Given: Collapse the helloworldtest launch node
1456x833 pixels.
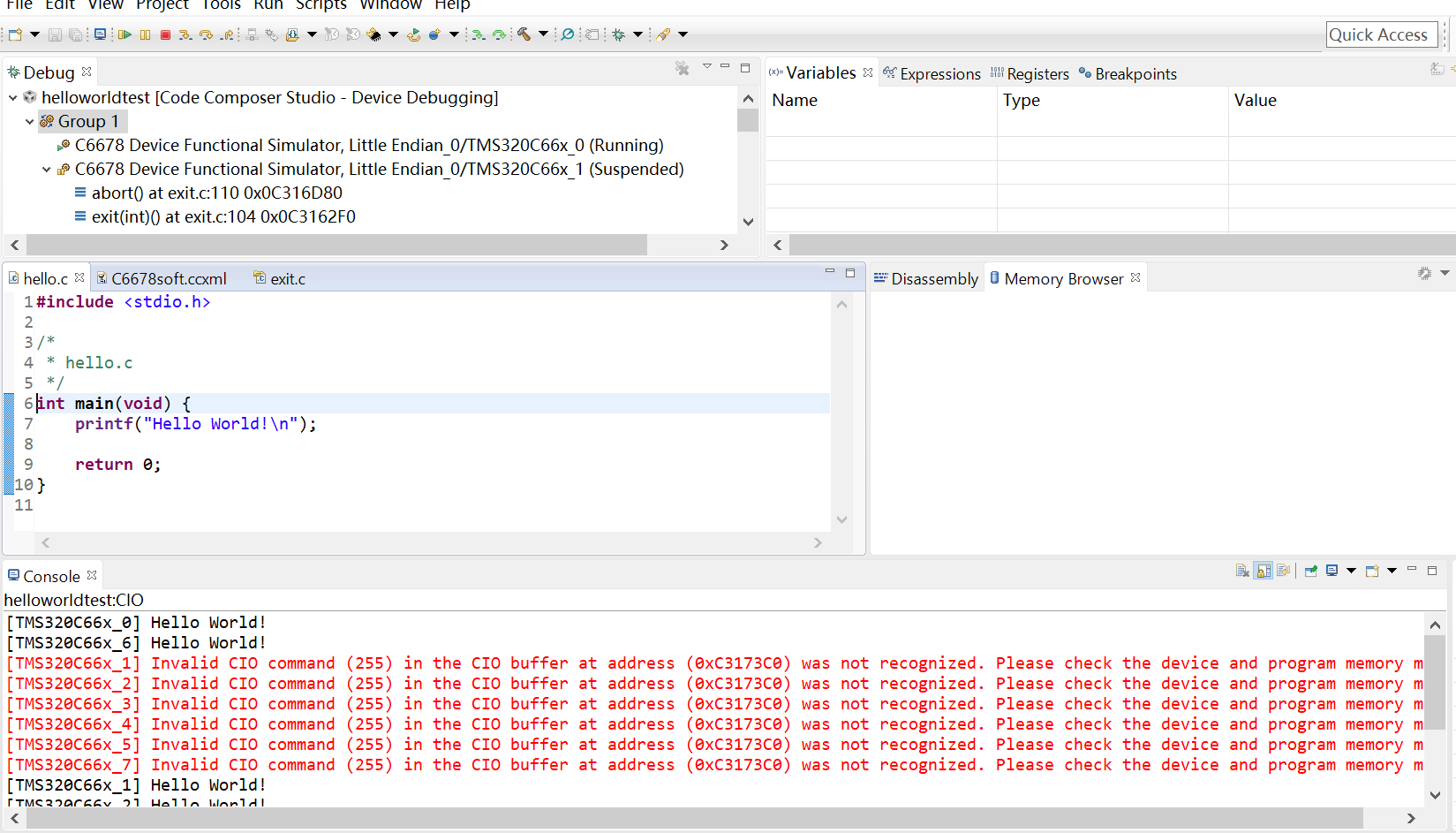Looking at the screenshot, I should pos(13,97).
